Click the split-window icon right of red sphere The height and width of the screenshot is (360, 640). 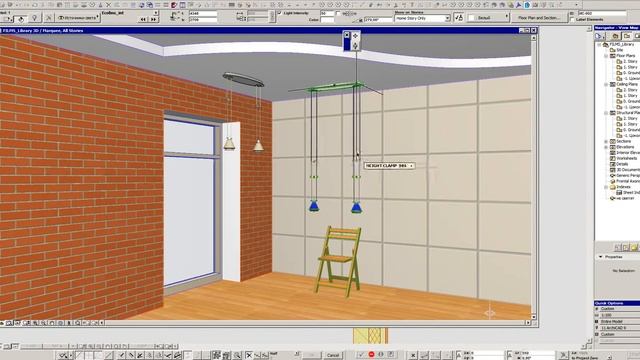182,5
